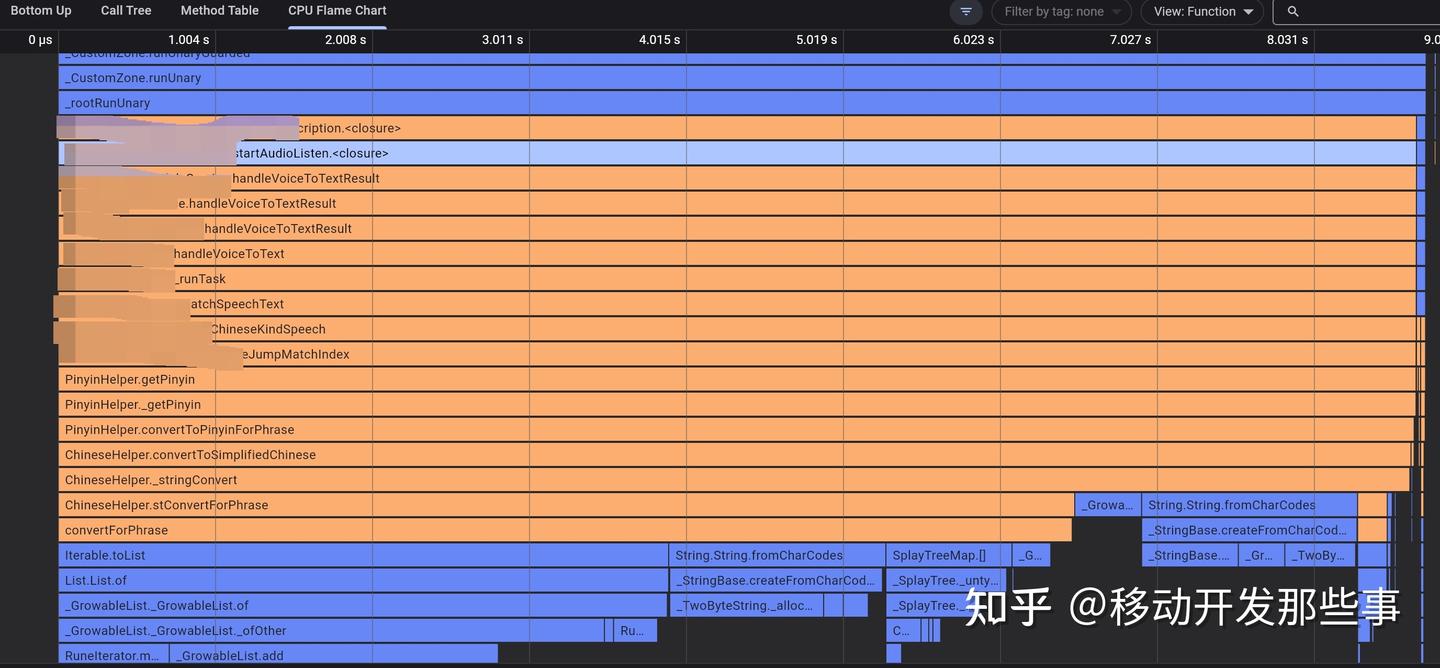Select the matchSpeechText frame
The image size is (1440, 668).
point(737,304)
